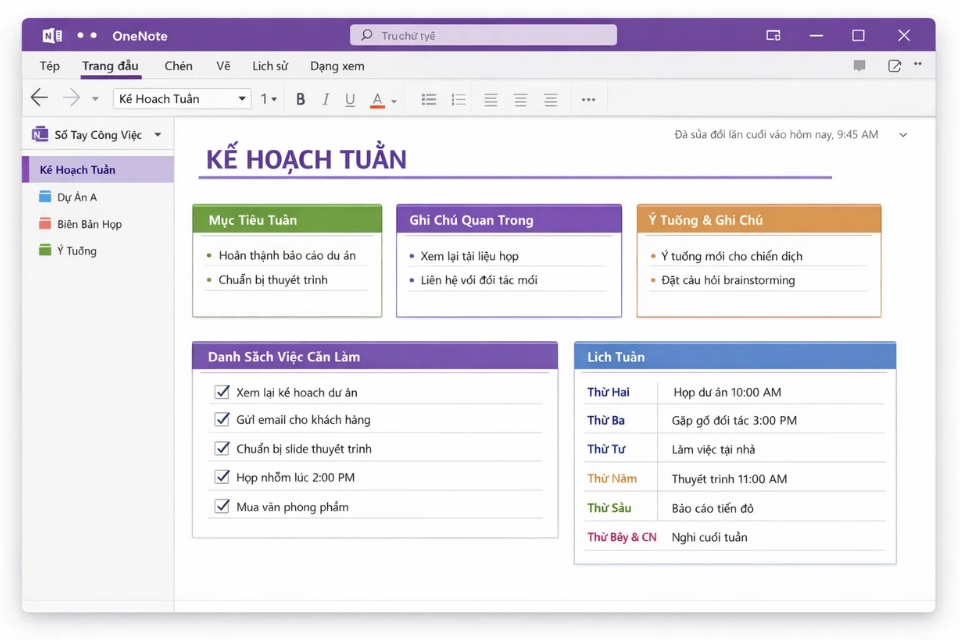
Task: Apply bold formatting with the B icon
Action: (x=300, y=98)
